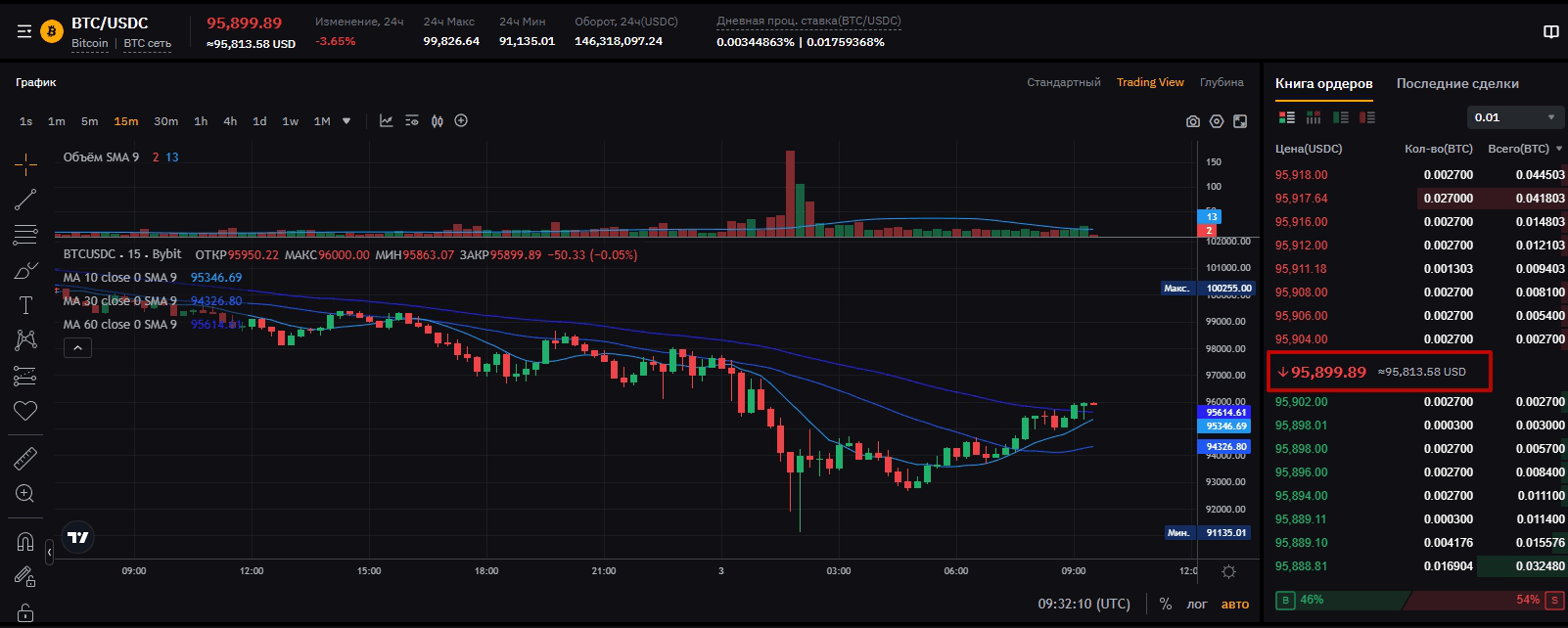Click the BTC сеть link
The image size is (1568, 628).
click(x=148, y=43)
